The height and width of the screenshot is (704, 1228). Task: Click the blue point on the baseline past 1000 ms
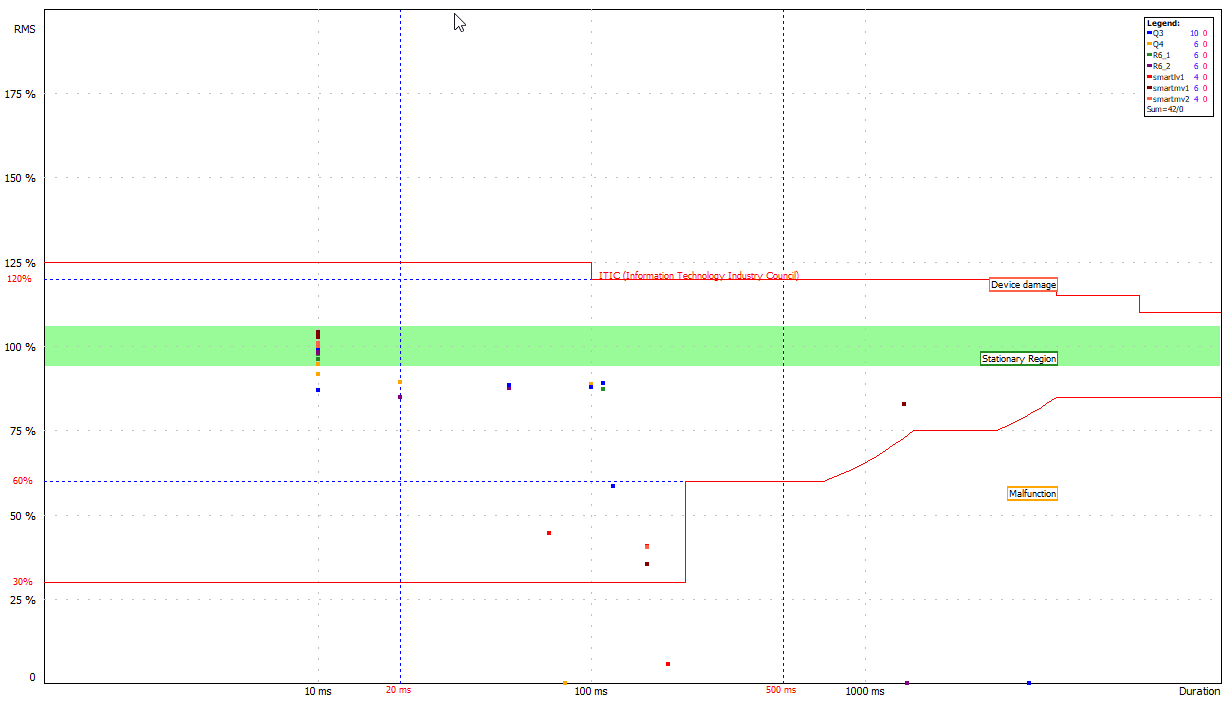coord(1029,683)
